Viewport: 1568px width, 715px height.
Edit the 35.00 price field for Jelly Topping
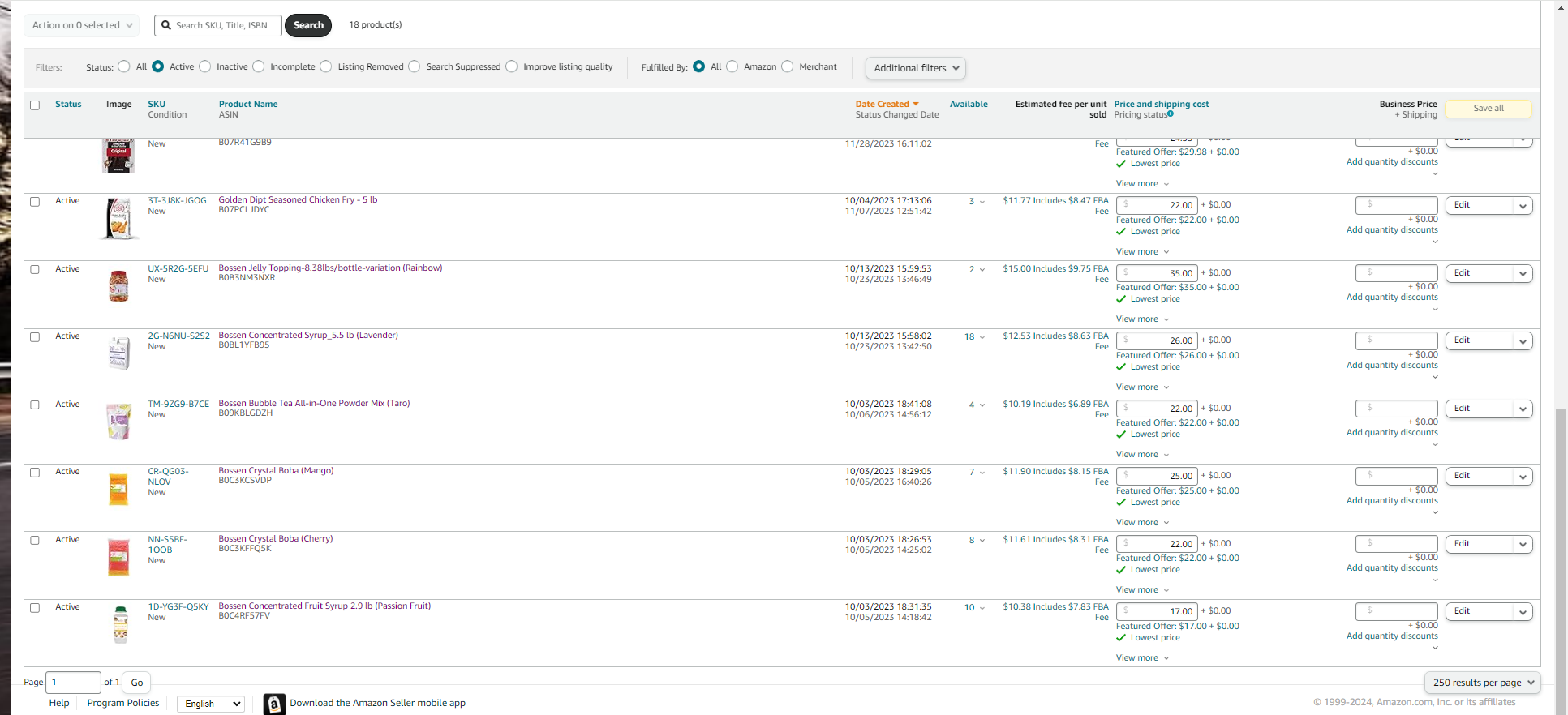pos(1157,274)
